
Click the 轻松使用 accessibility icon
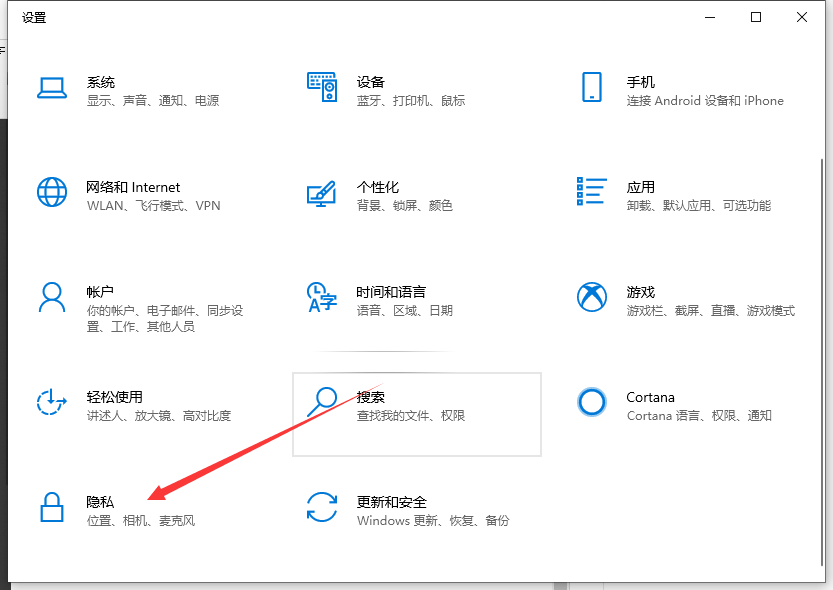pos(51,402)
